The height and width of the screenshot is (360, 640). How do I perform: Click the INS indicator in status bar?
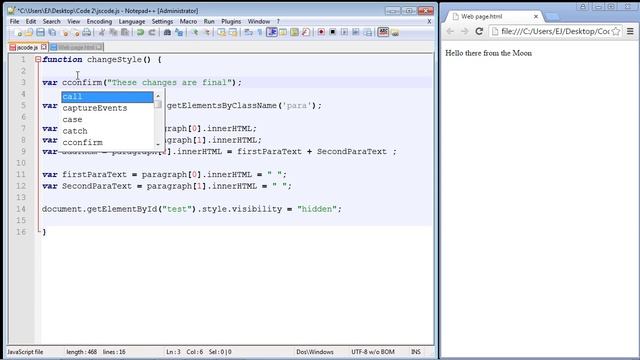416,352
